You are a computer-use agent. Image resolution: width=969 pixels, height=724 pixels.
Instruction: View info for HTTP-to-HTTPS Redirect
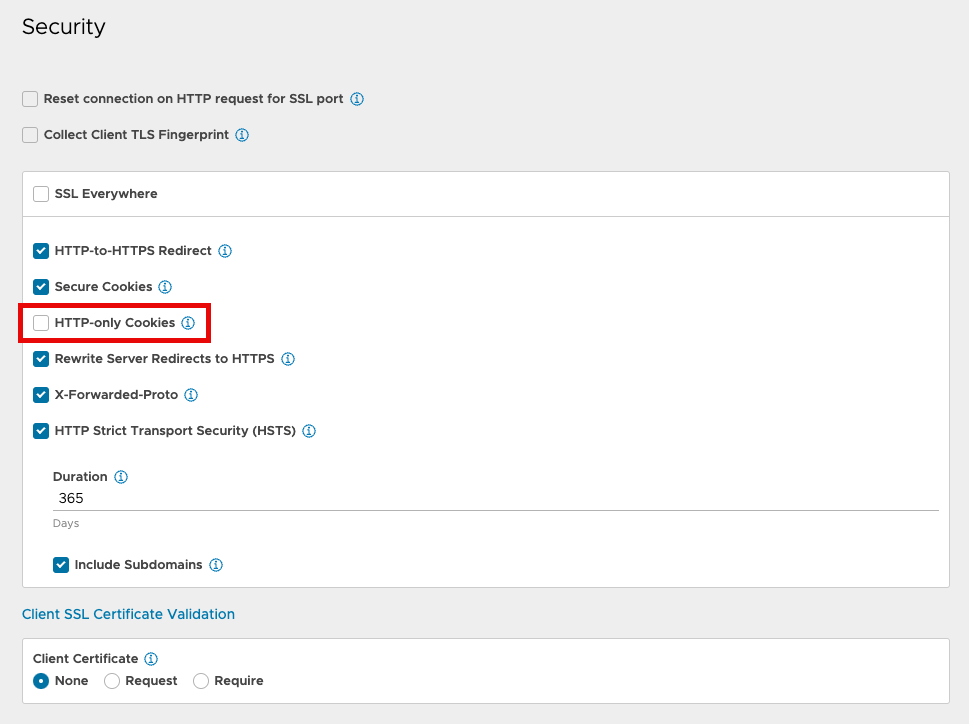225,251
